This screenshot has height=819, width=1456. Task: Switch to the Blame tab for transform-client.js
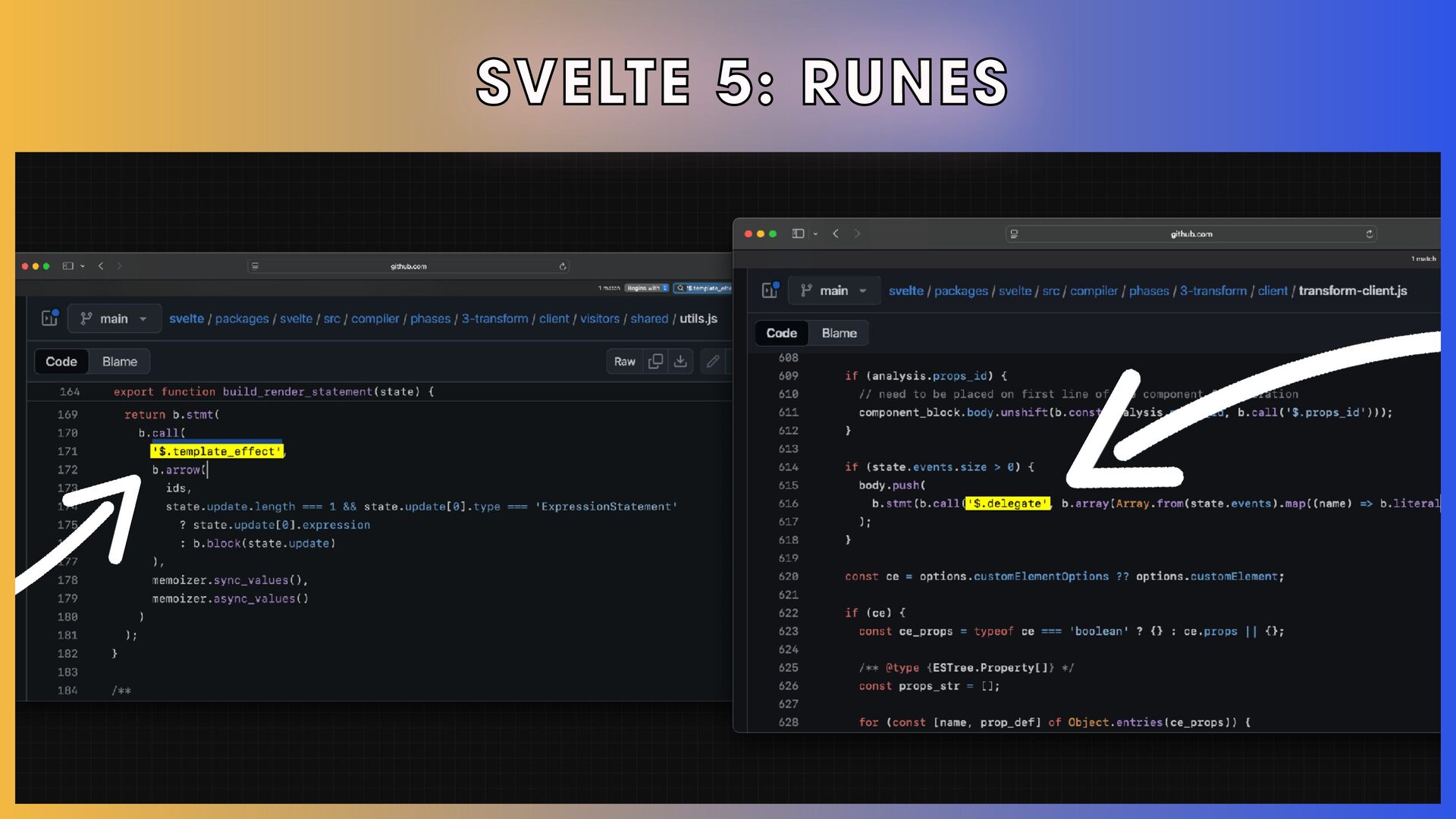coord(839,333)
